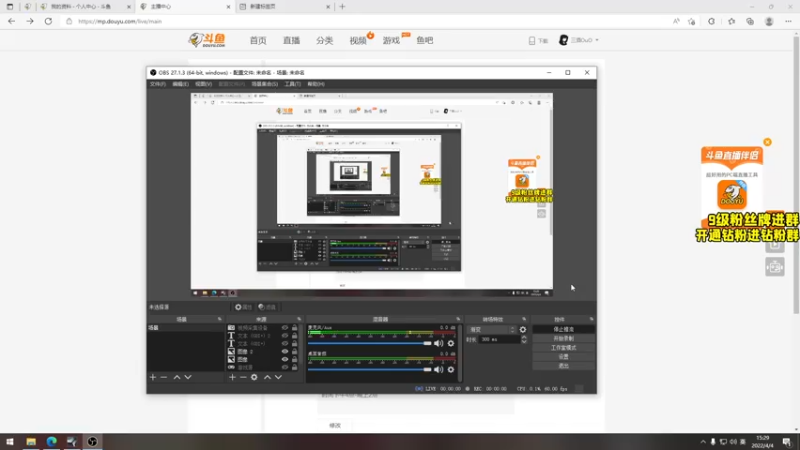The image size is (800, 450).
Task: Toggle visibility of first 文本 (GDI+) source
Action: 285,336
